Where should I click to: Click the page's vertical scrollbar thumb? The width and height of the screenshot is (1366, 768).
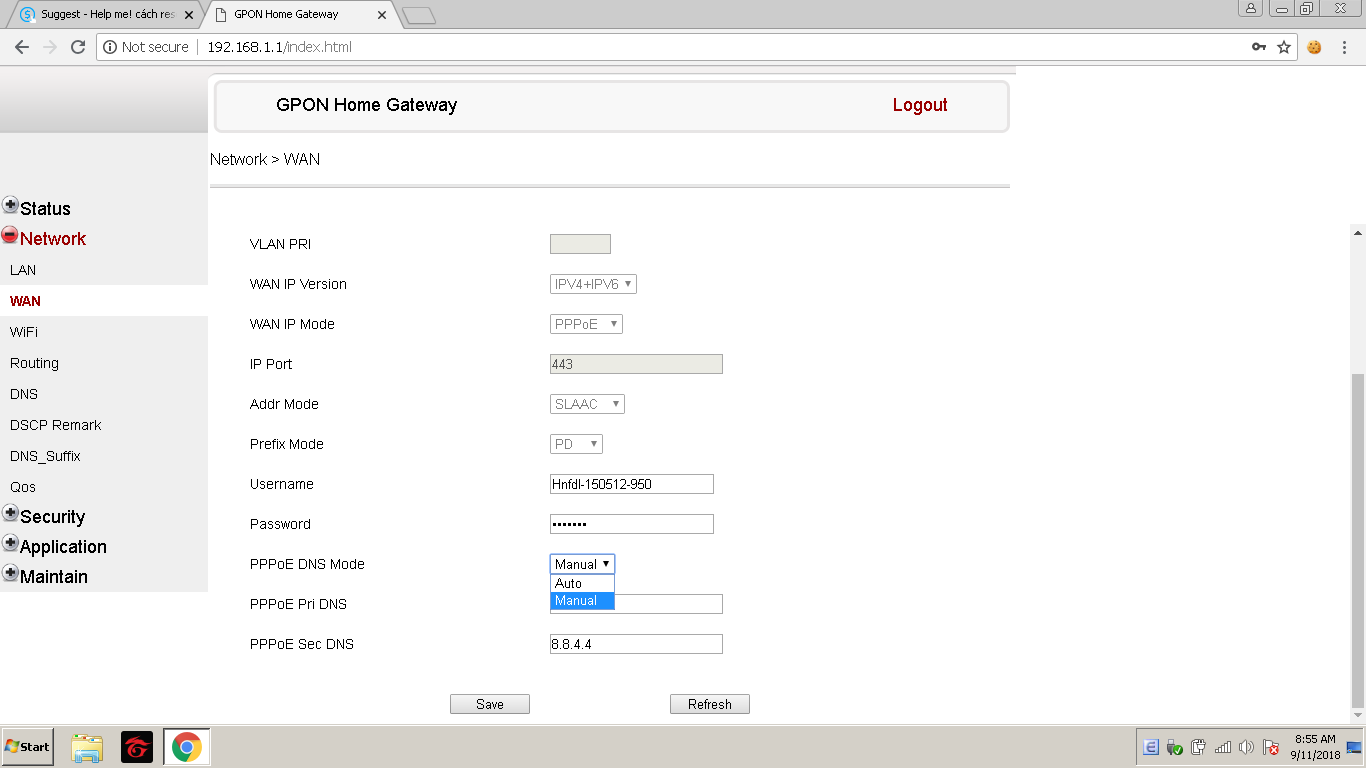(x=1357, y=540)
